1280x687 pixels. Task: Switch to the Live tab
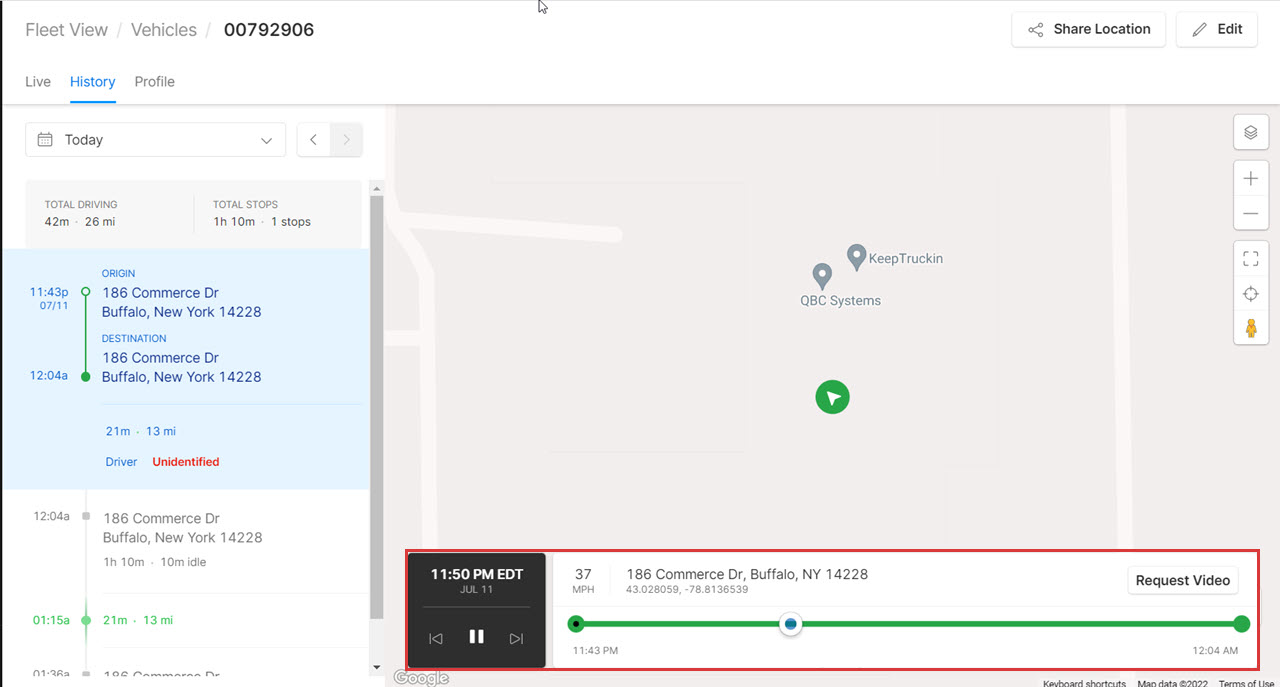click(x=37, y=81)
